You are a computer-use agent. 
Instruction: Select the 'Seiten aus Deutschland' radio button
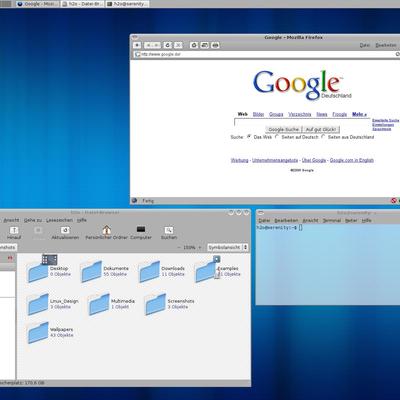point(323,137)
